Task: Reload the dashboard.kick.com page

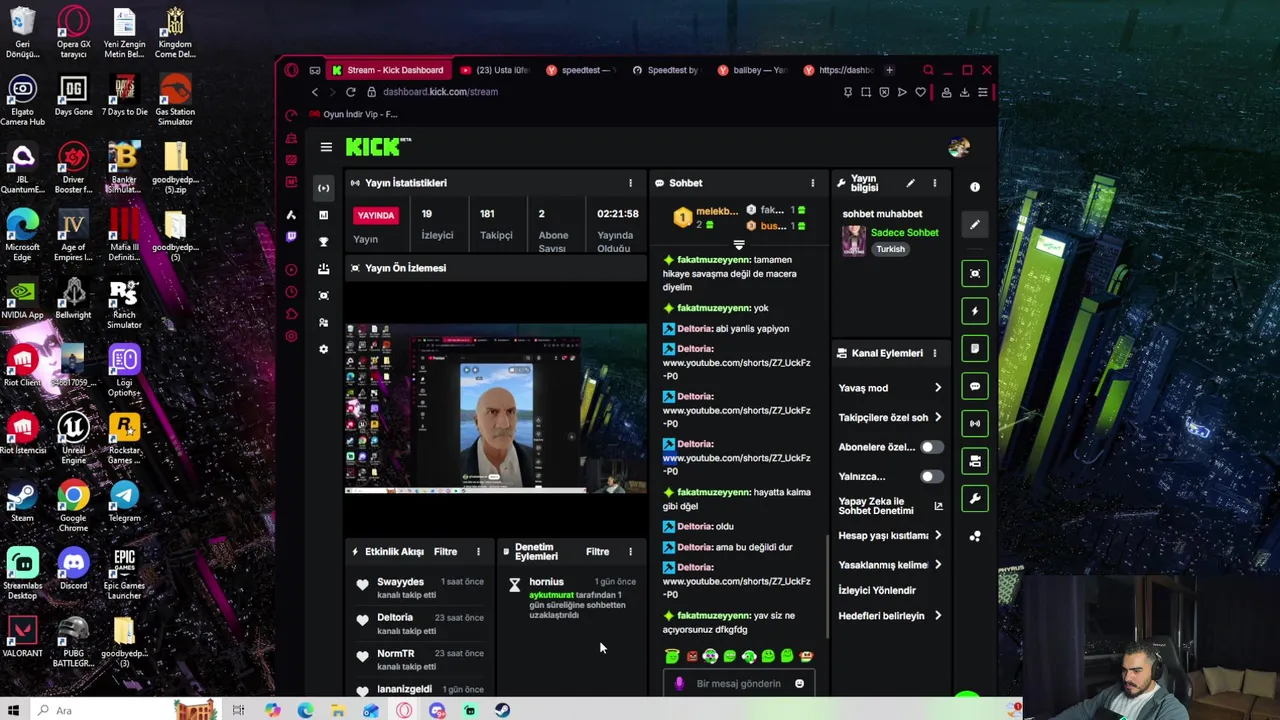Action: pyautogui.click(x=351, y=92)
